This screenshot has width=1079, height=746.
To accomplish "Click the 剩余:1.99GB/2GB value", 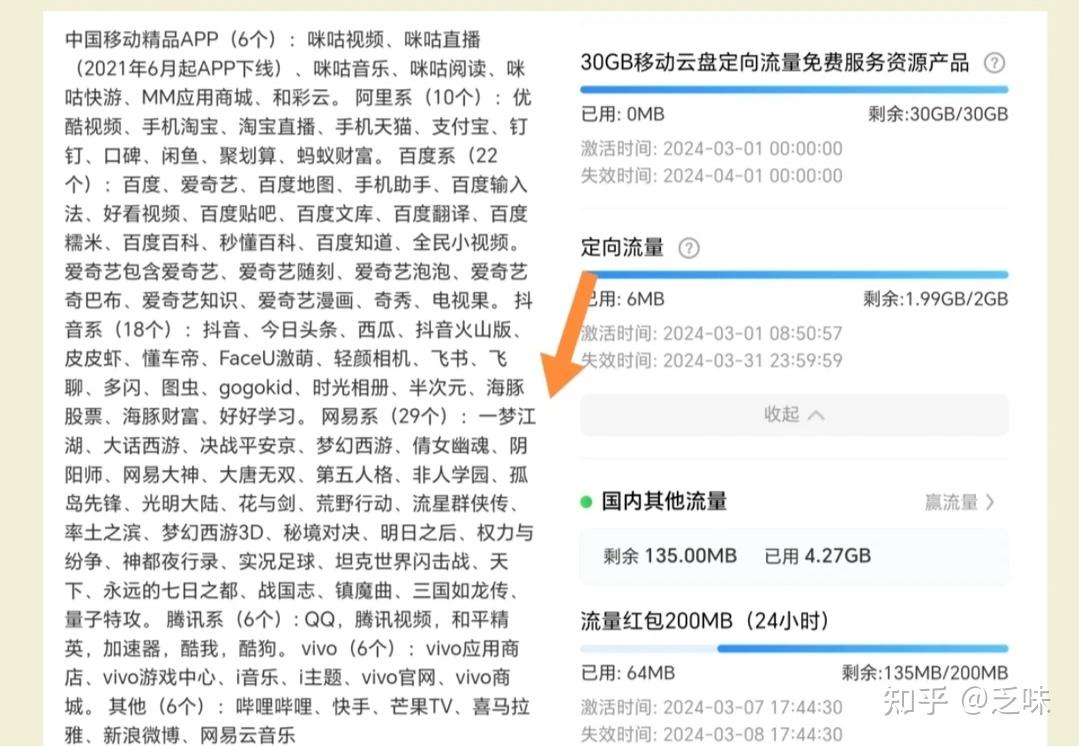I will point(936,299).
